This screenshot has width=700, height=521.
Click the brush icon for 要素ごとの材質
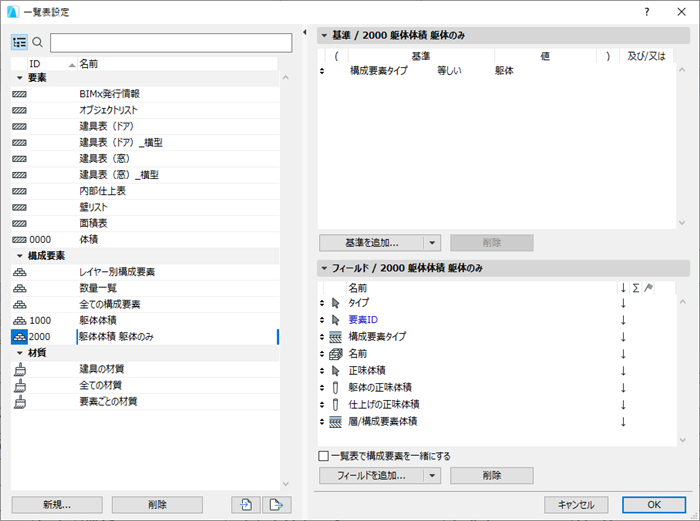coord(20,401)
